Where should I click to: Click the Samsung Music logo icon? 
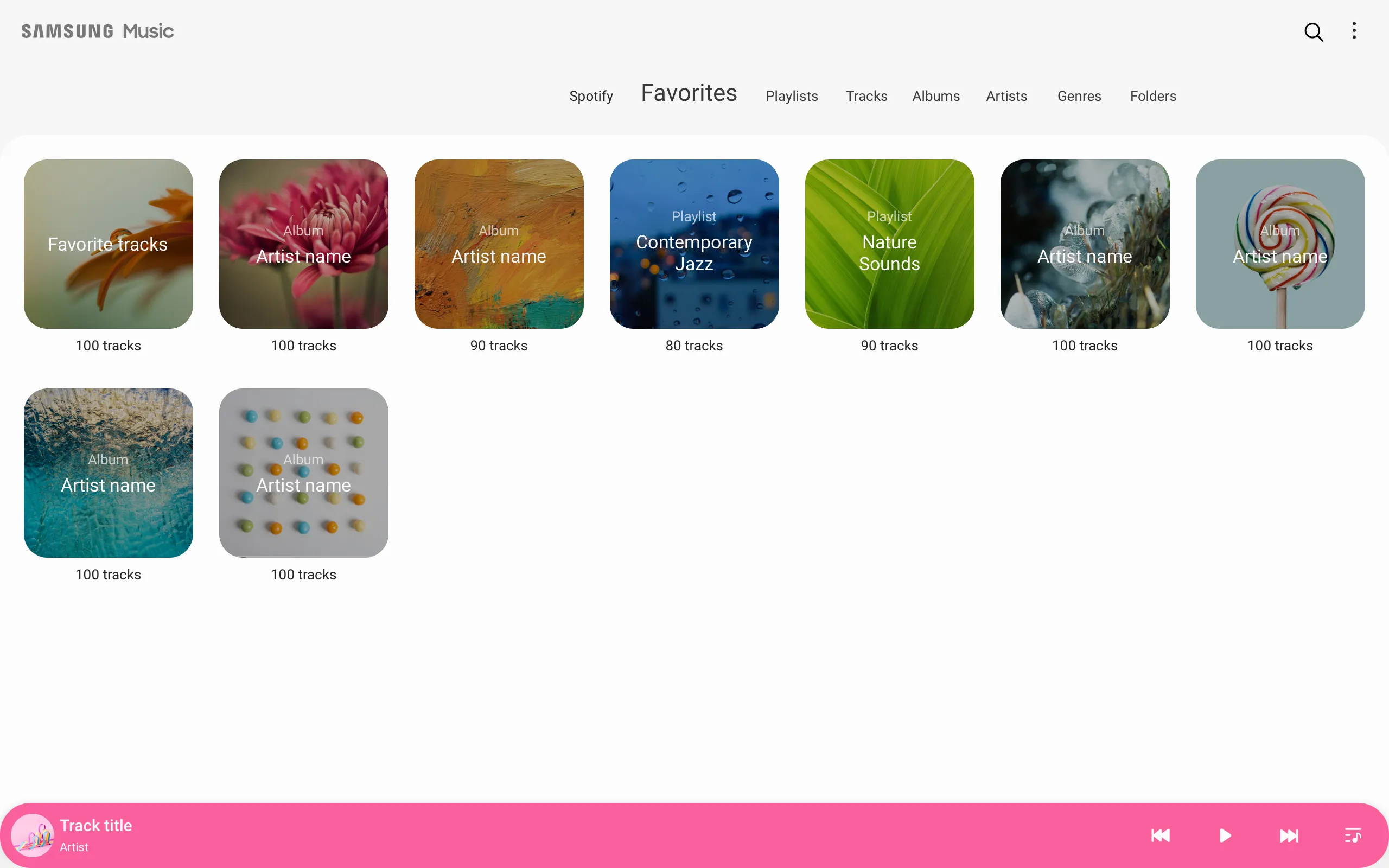click(x=97, y=31)
